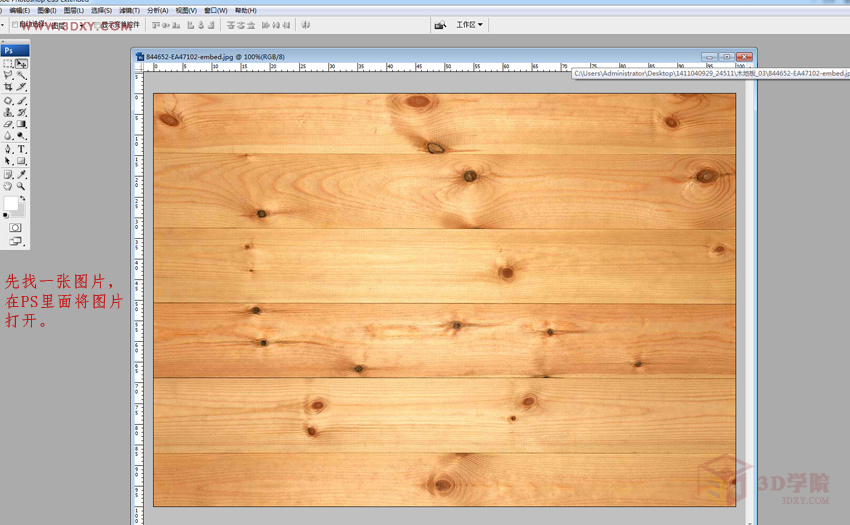850x525 pixels.
Task: Enable the Show Transform Controls checkbox
Action: pos(98,25)
